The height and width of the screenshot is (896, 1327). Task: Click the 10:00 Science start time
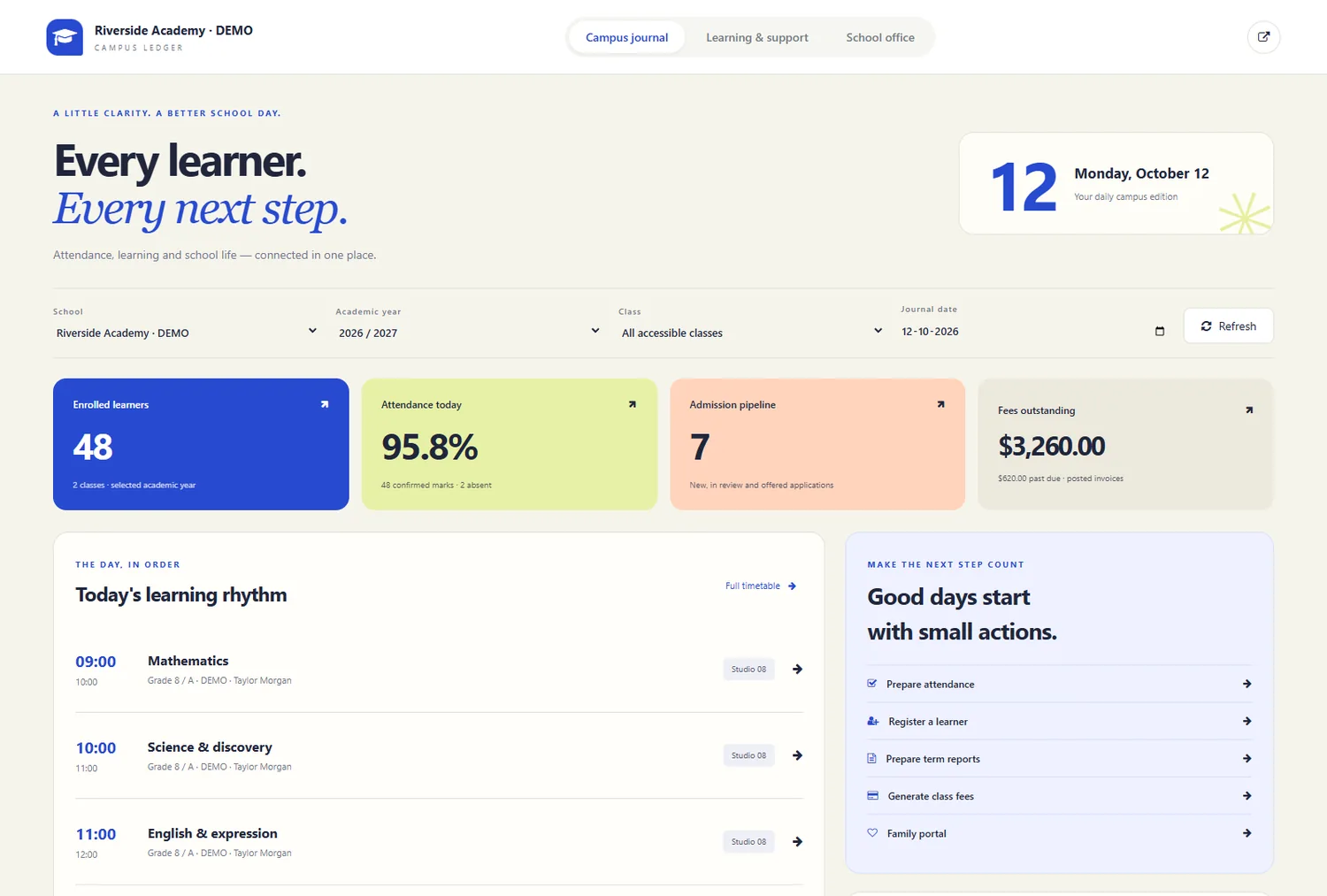tap(96, 747)
